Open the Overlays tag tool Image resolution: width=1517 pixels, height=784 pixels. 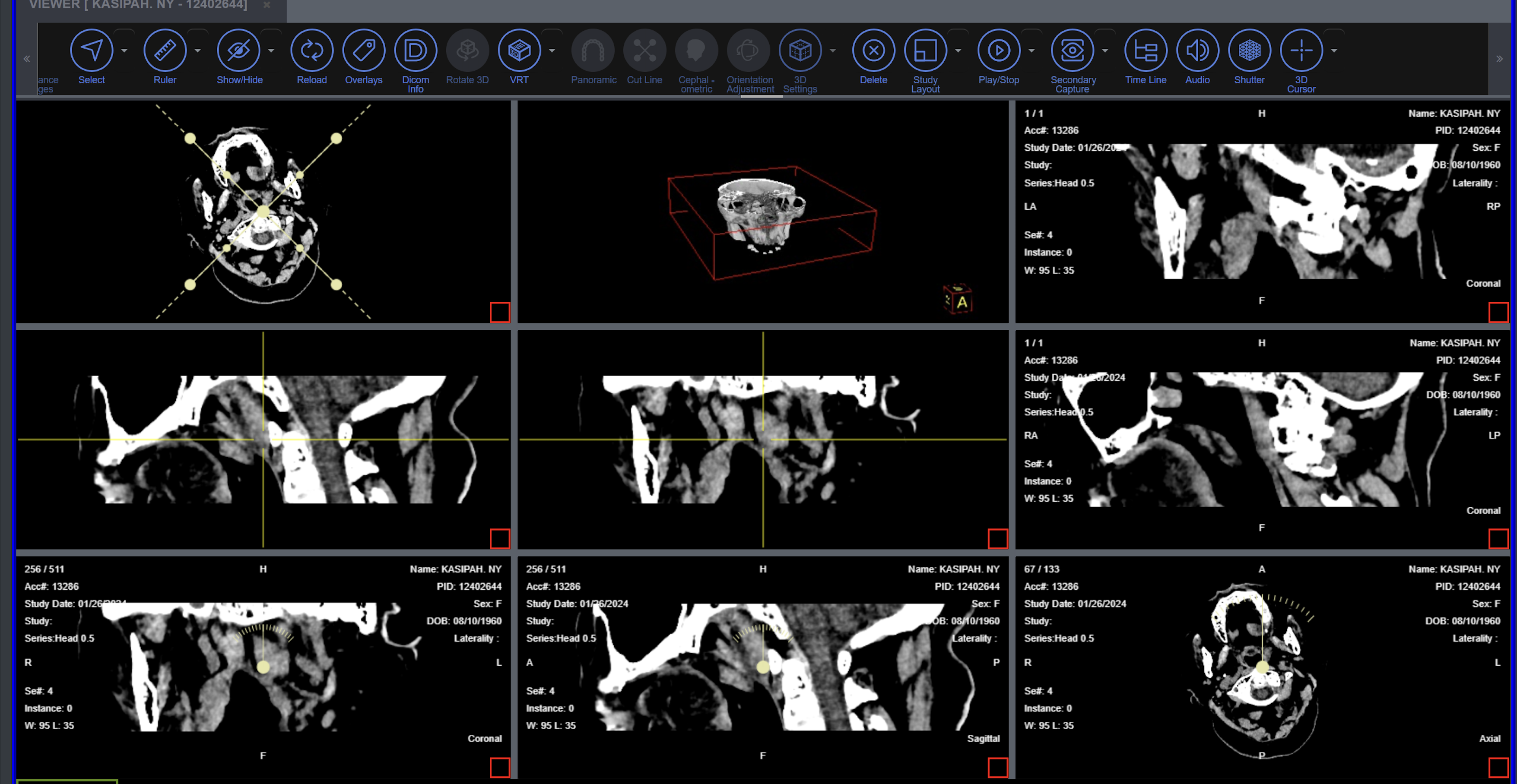tap(363, 50)
